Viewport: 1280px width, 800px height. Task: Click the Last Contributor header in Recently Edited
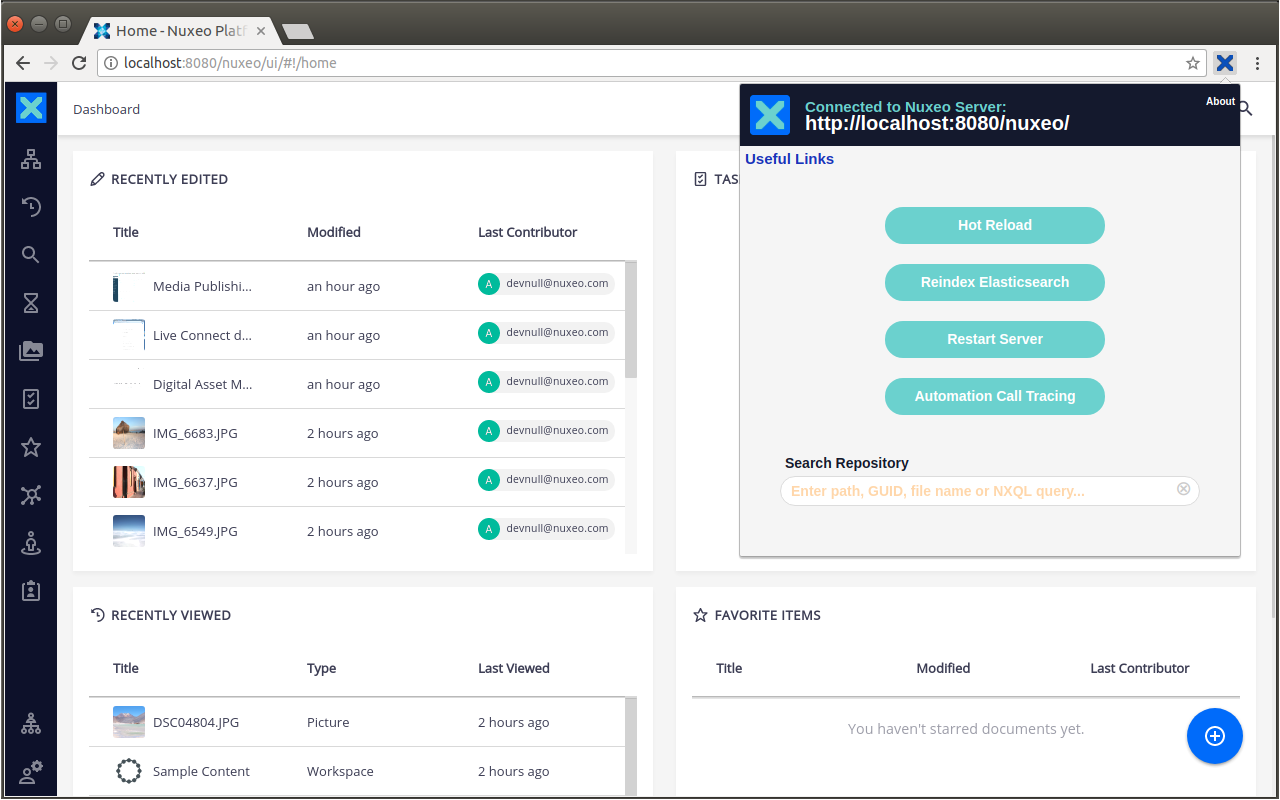528,232
